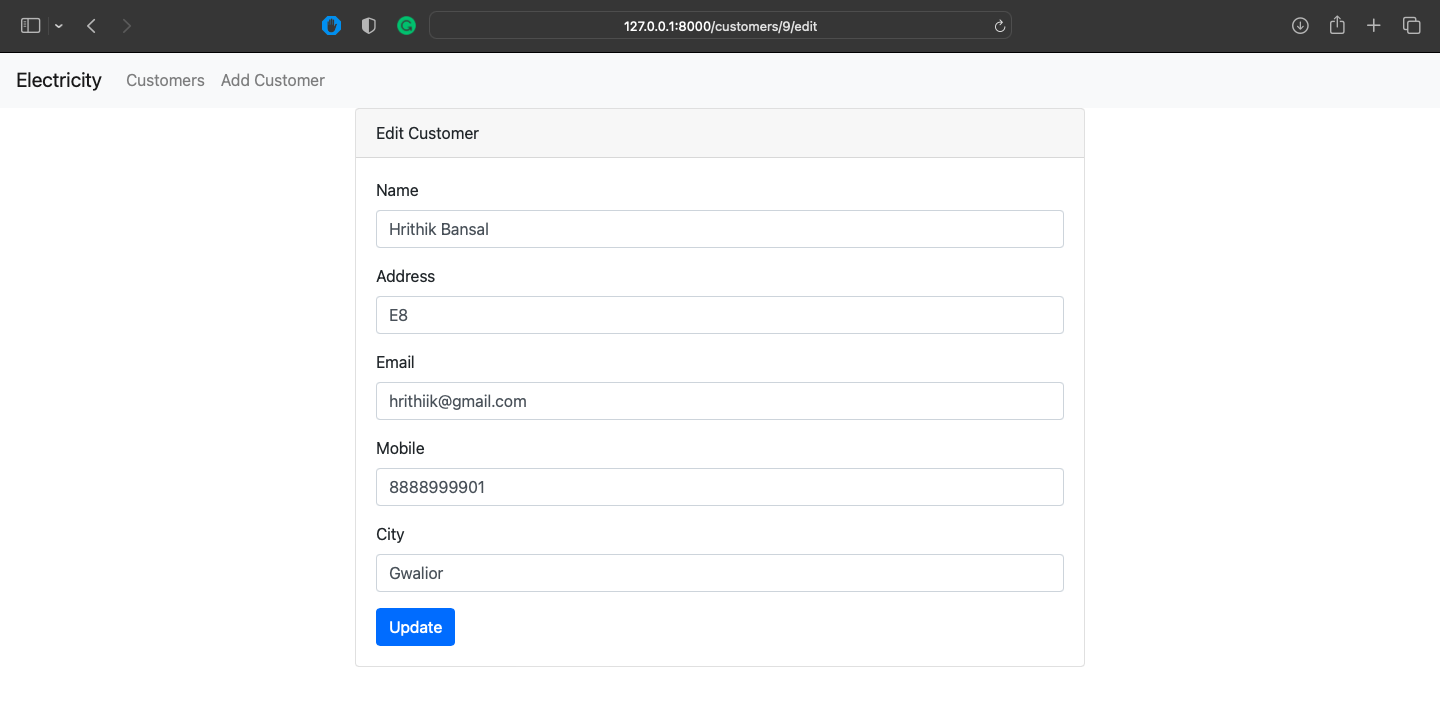Click the Mobile field label
Image resolution: width=1440 pixels, height=704 pixels.
click(400, 448)
